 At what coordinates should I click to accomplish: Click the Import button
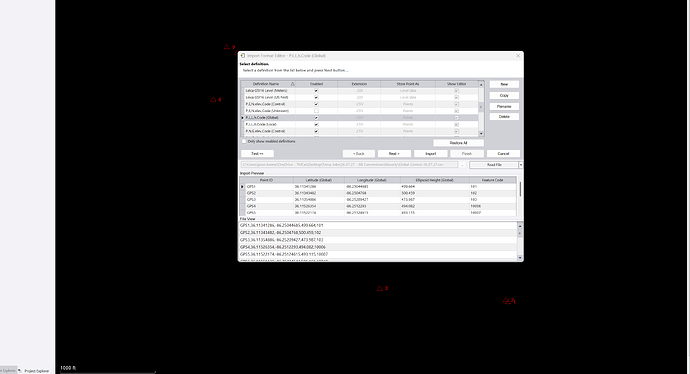[x=431, y=154]
